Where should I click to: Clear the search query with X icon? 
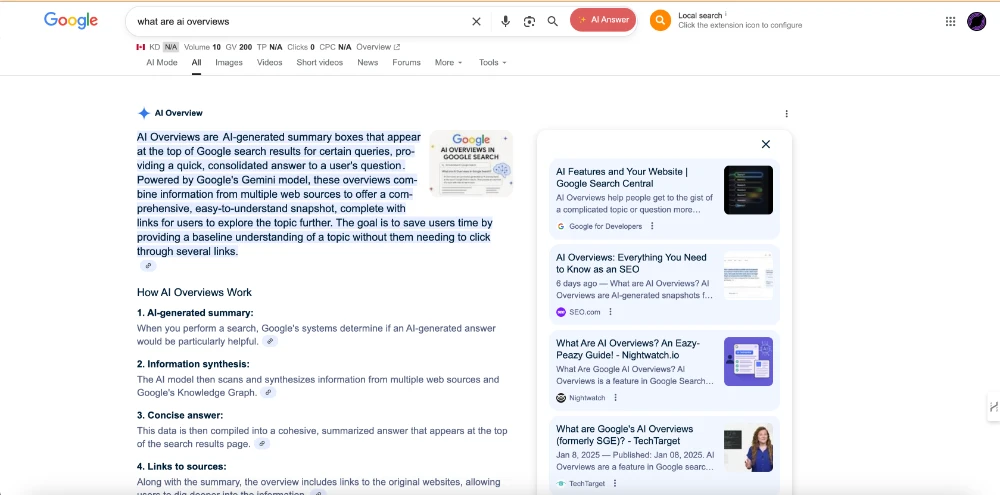(x=476, y=21)
